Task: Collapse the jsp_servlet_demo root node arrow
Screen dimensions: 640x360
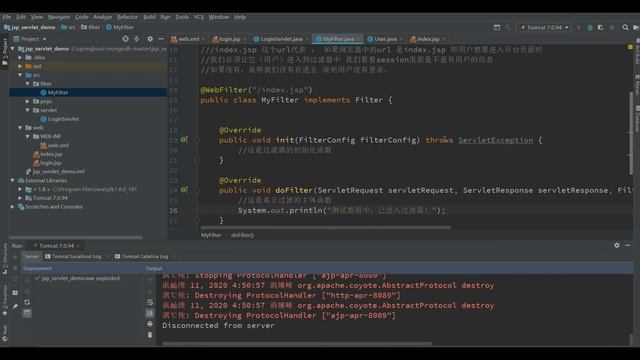Action: [x=13, y=49]
